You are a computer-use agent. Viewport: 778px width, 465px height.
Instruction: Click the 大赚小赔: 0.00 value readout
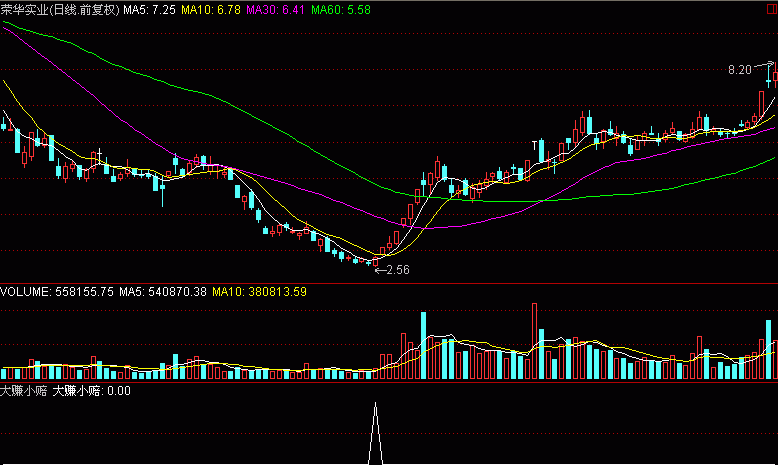91,391
